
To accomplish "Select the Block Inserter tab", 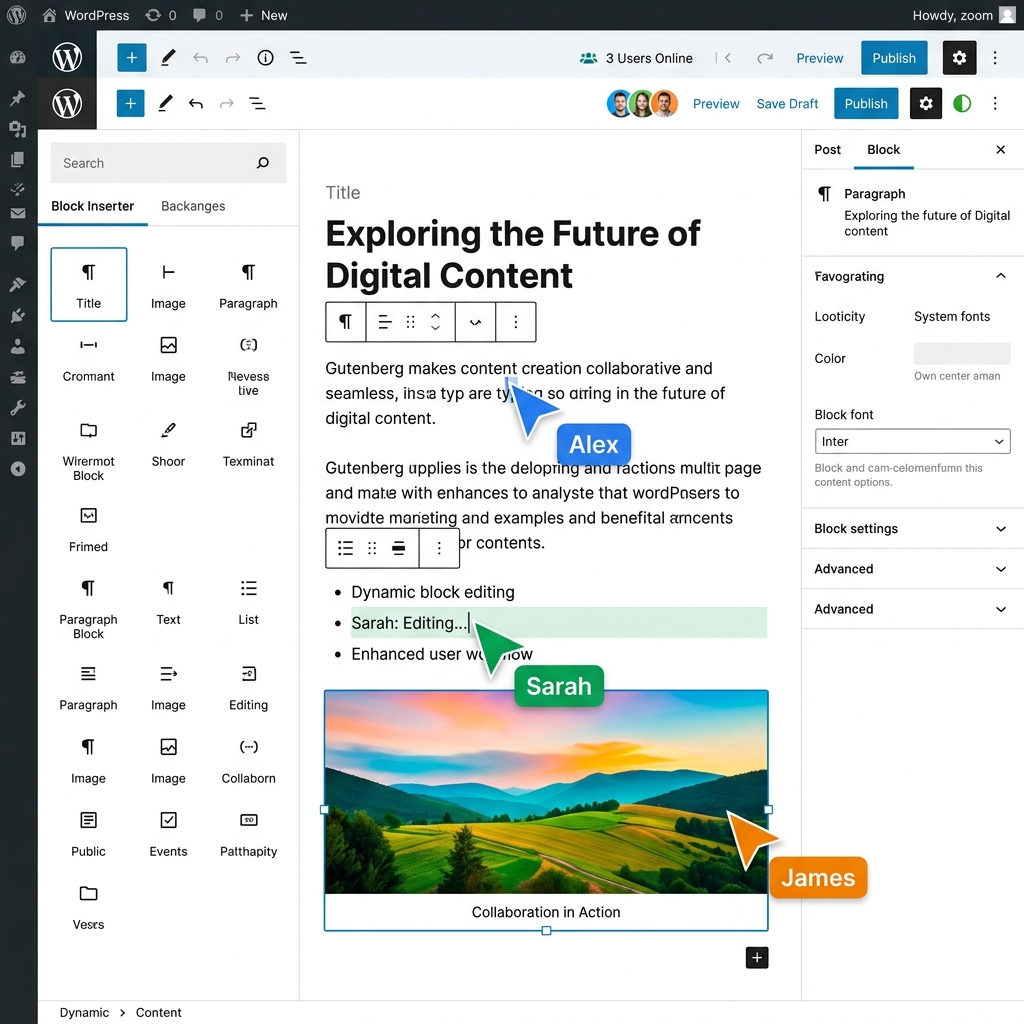I will (92, 206).
